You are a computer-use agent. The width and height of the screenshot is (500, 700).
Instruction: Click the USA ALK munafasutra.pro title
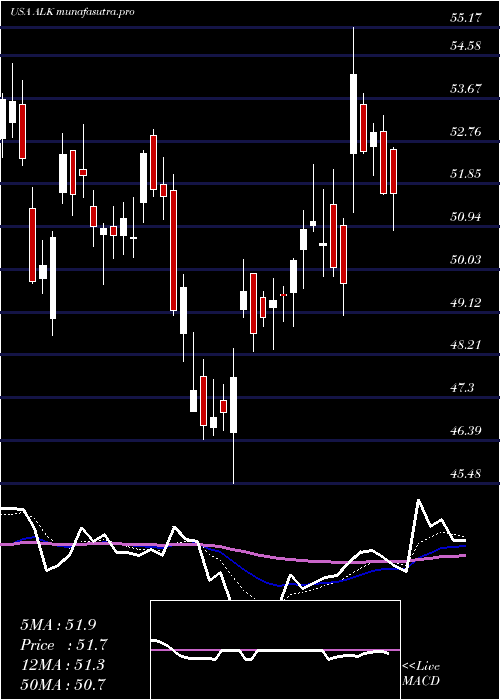click(72, 12)
